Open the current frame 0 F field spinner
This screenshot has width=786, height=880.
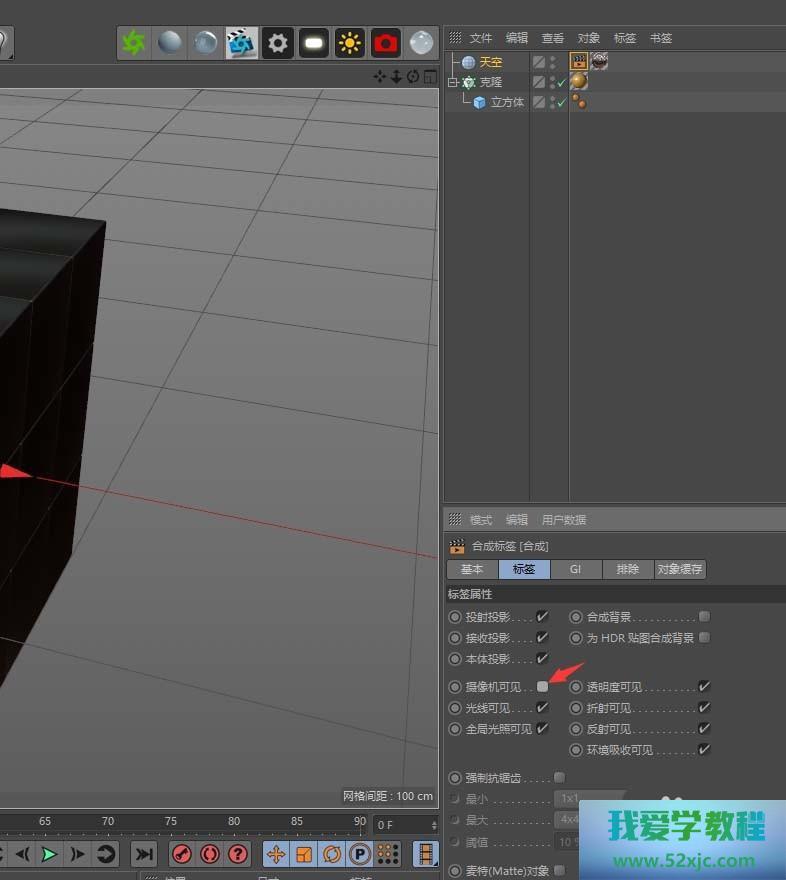coord(434,825)
